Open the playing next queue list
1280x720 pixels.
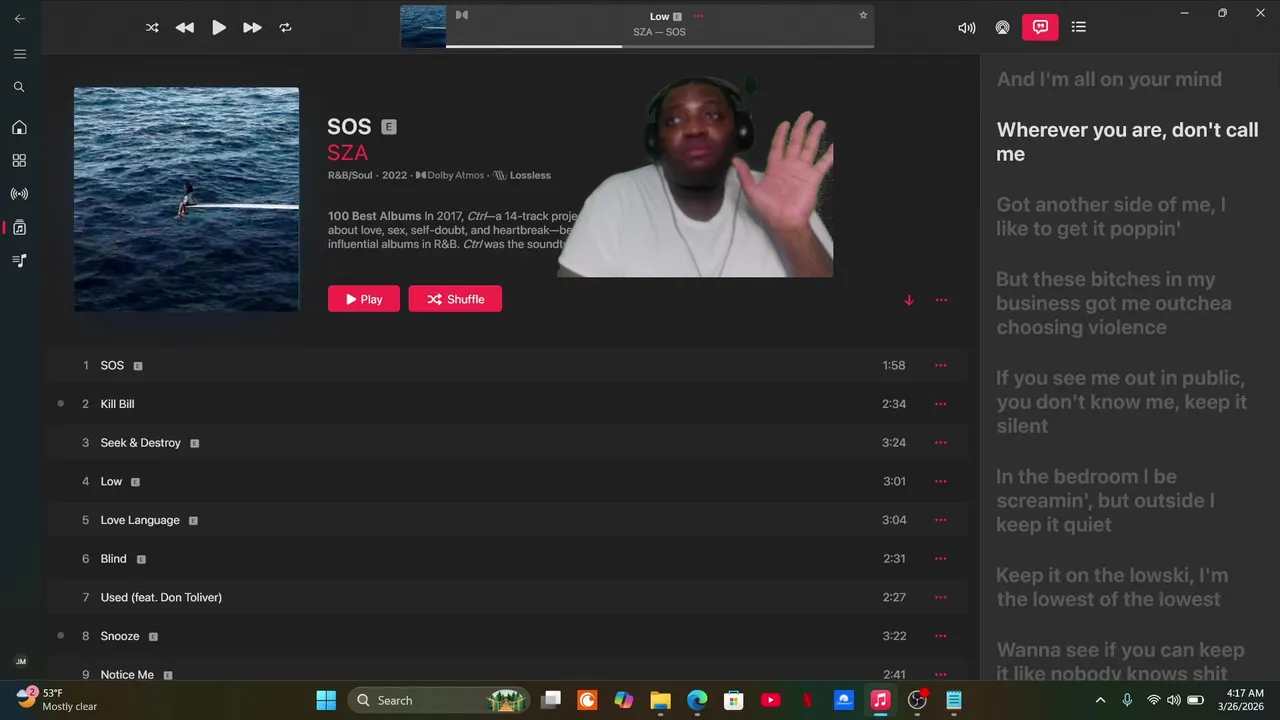(1078, 27)
